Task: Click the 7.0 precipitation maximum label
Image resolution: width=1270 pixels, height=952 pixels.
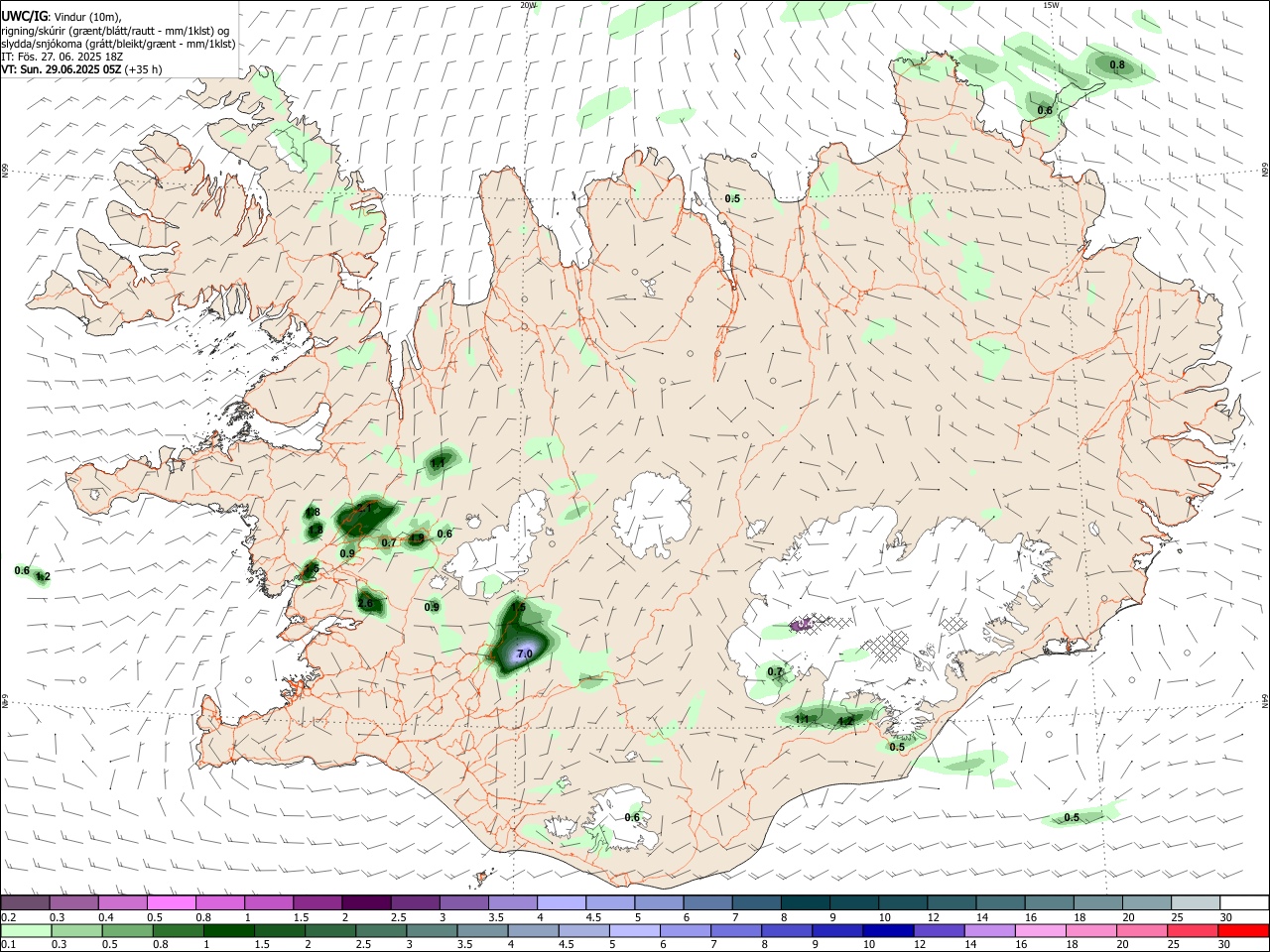Action: coord(525,654)
